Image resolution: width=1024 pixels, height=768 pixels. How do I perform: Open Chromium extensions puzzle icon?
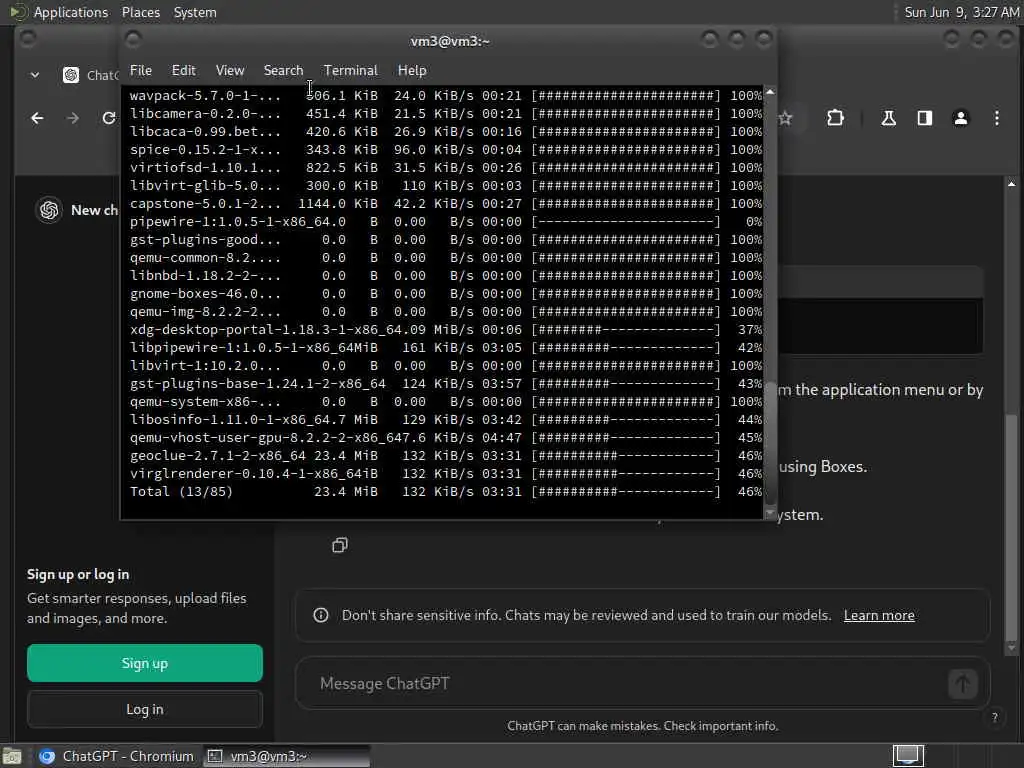click(835, 118)
